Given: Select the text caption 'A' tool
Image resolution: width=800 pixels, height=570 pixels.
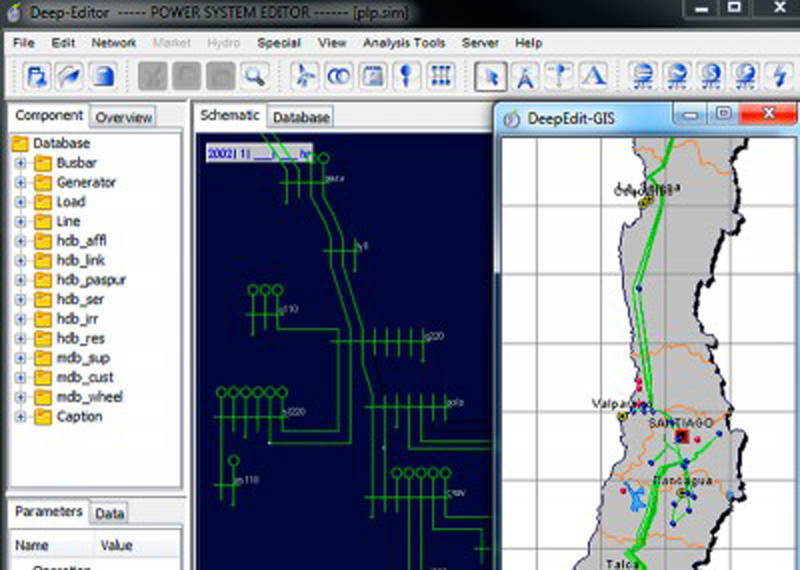Looking at the screenshot, I should [x=595, y=76].
